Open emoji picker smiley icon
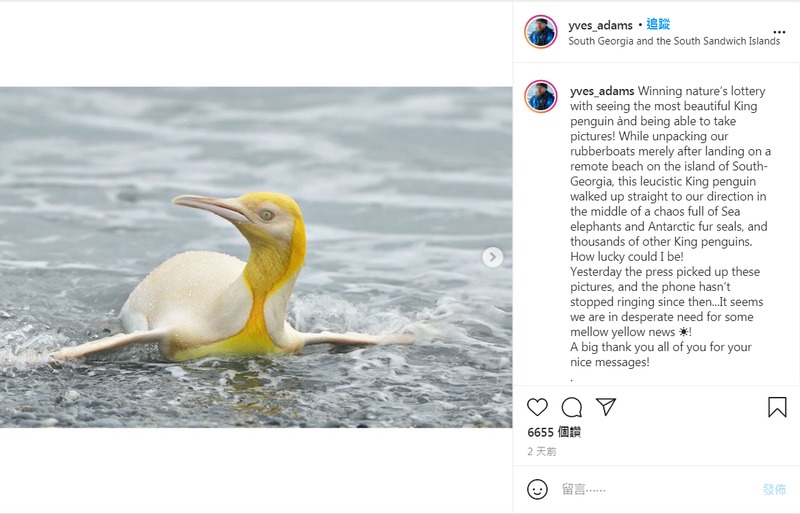800x514 pixels. click(x=537, y=489)
